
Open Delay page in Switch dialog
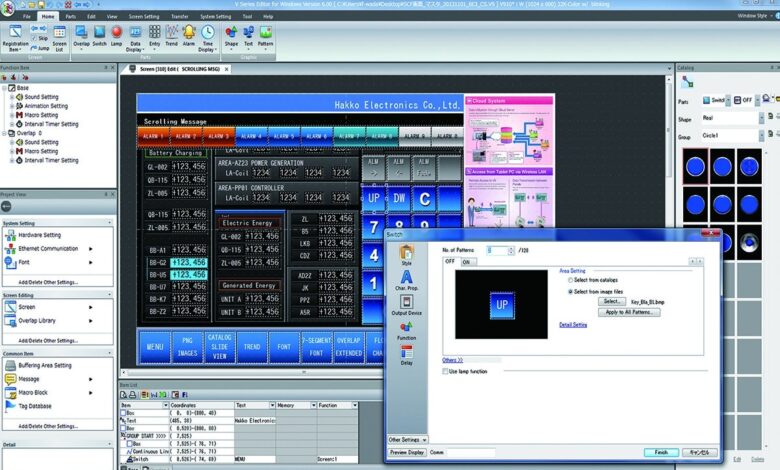tap(406, 355)
